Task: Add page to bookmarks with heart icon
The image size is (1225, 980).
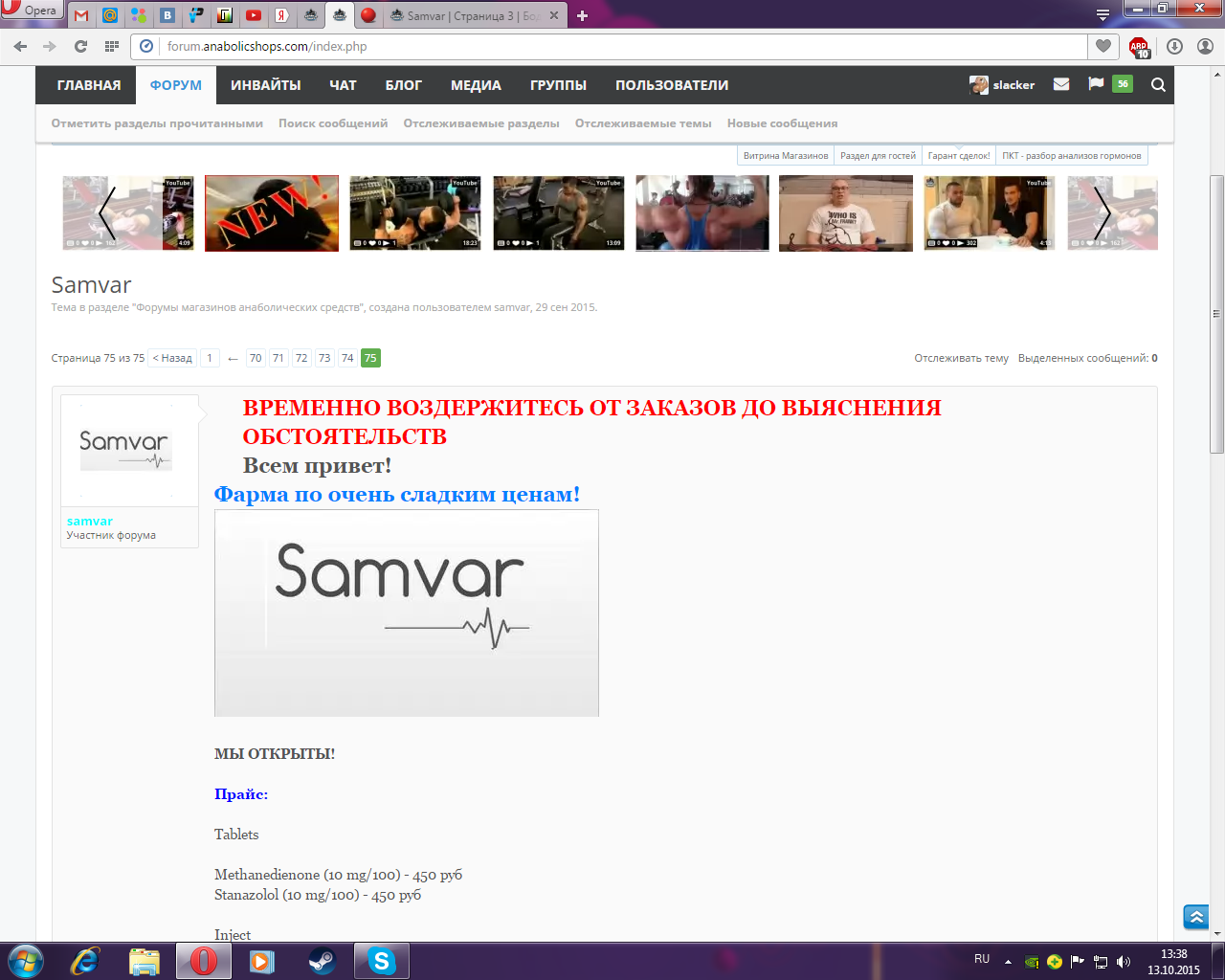Action: pyautogui.click(x=1103, y=46)
